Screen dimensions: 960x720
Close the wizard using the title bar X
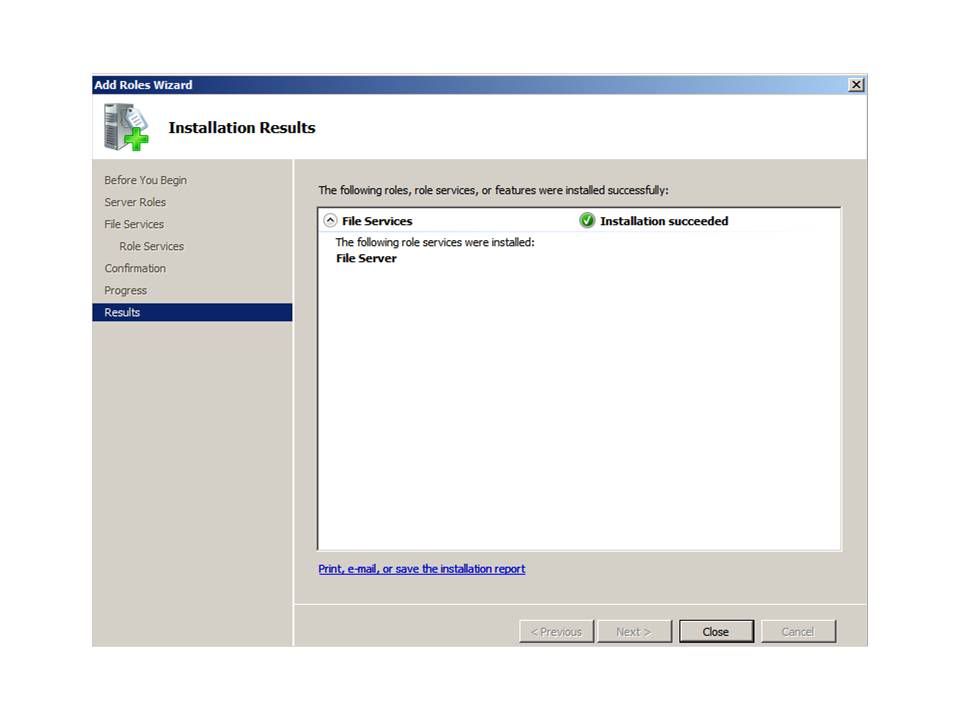(856, 85)
